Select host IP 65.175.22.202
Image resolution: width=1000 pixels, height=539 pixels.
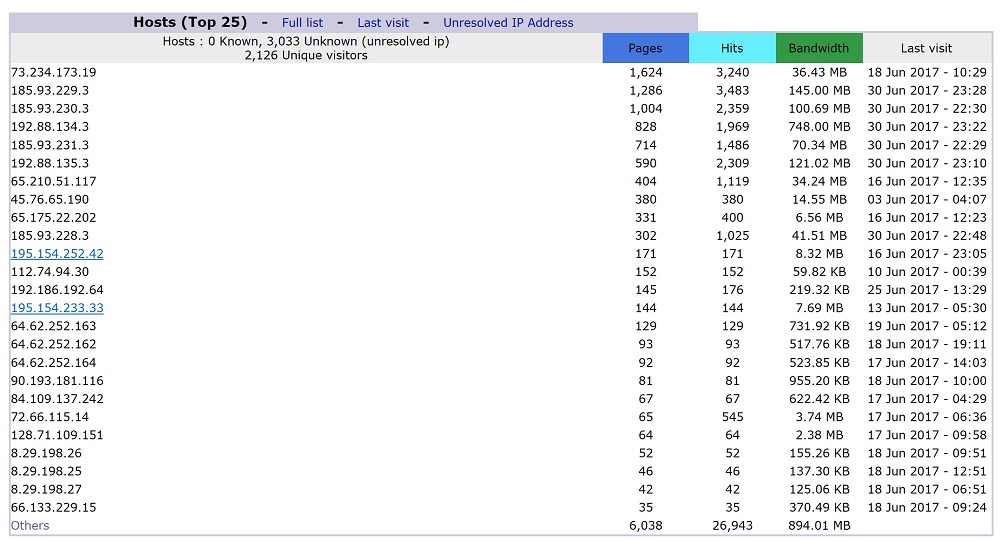pos(54,218)
